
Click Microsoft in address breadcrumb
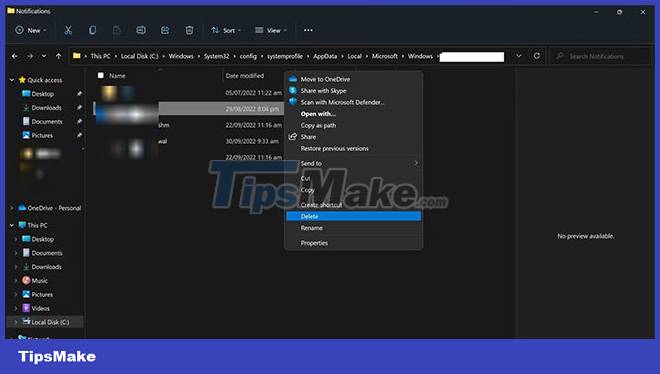coord(384,56)
